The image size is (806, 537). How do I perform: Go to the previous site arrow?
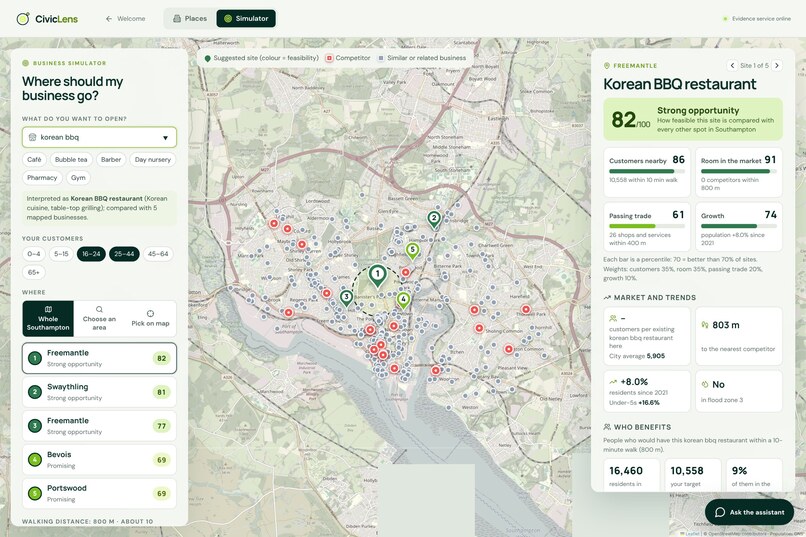732,66
